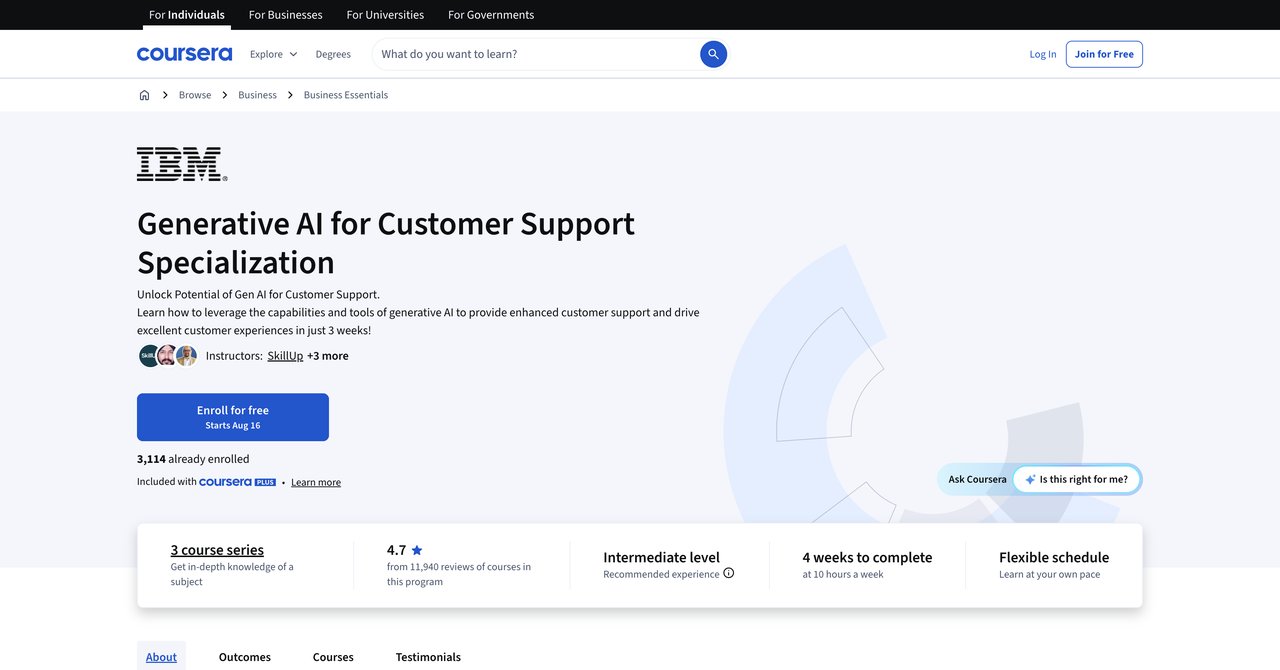Open the Business Essentials breadcrumb link
The height and width of the screenshot is (670, 1280).
tap(346, 95)
